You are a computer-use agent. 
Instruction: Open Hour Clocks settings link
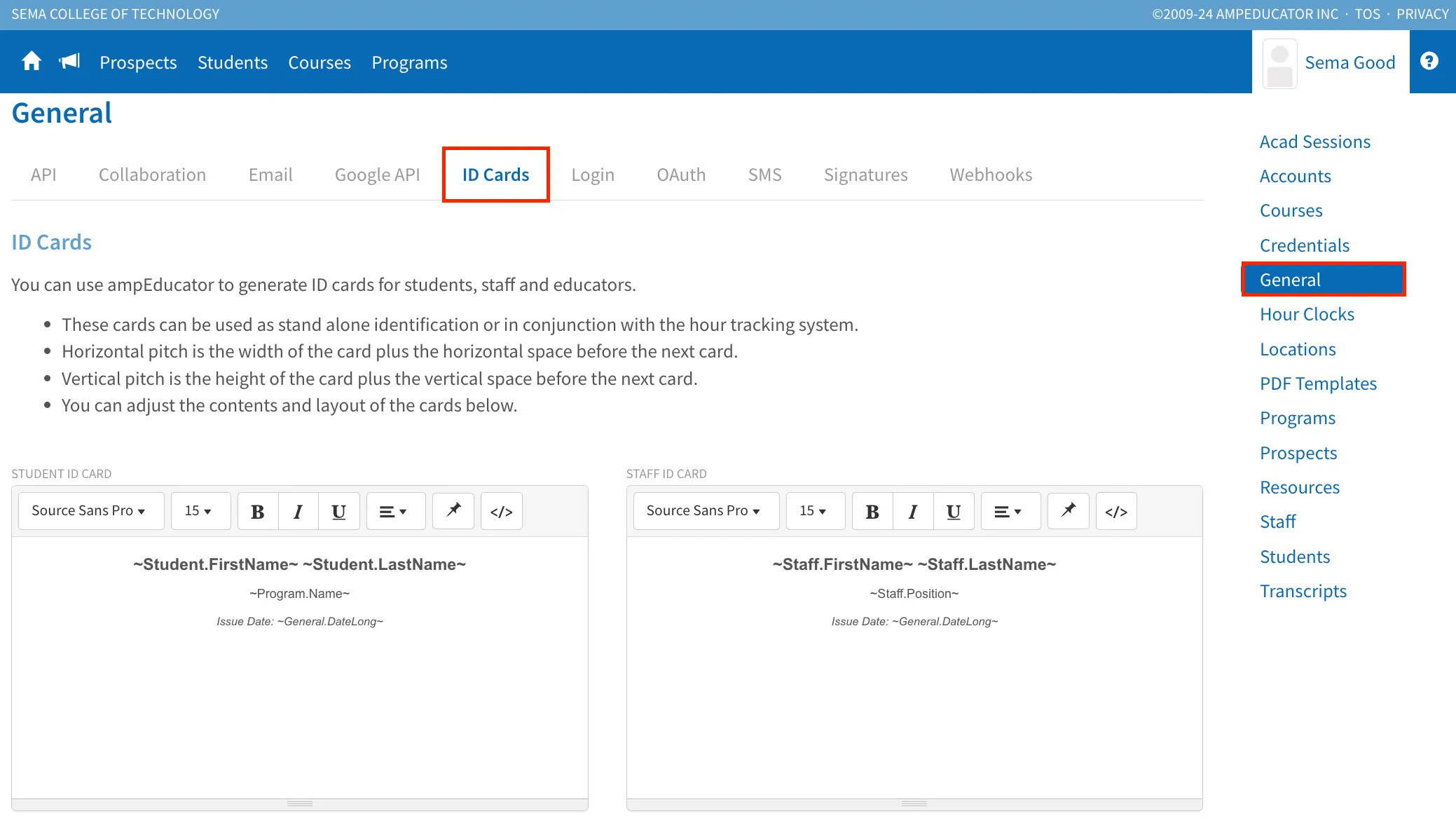coord(1307,314)
